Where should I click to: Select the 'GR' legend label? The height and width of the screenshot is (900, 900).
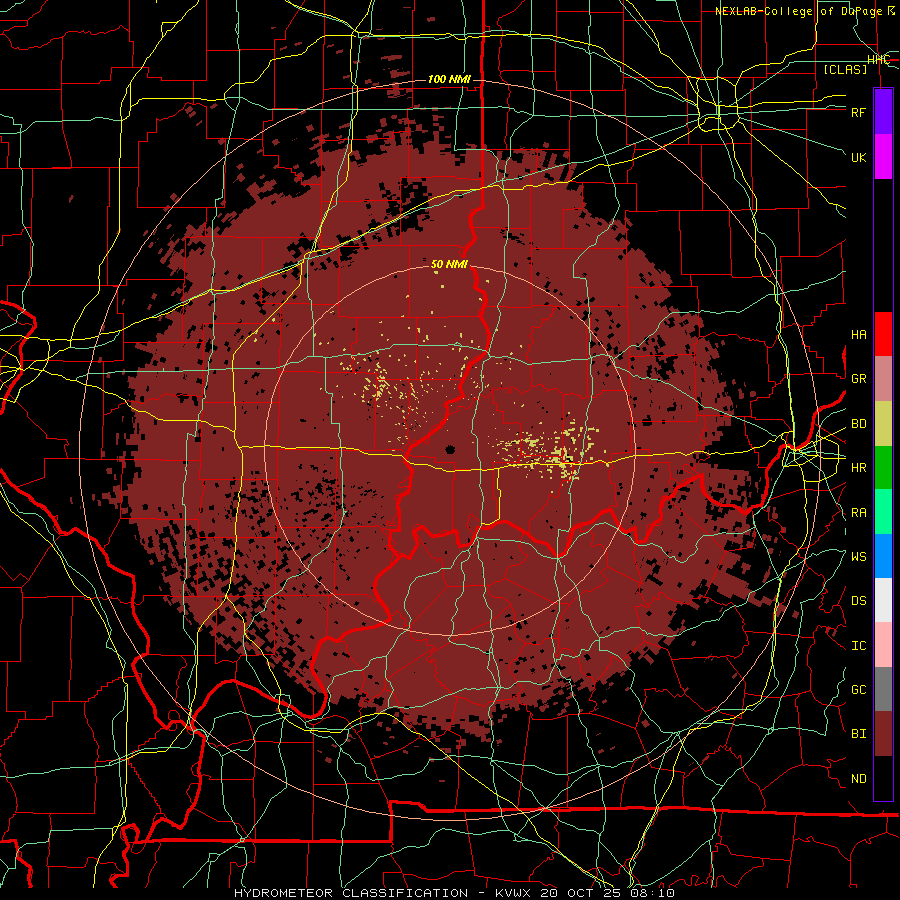pos(858,379)
